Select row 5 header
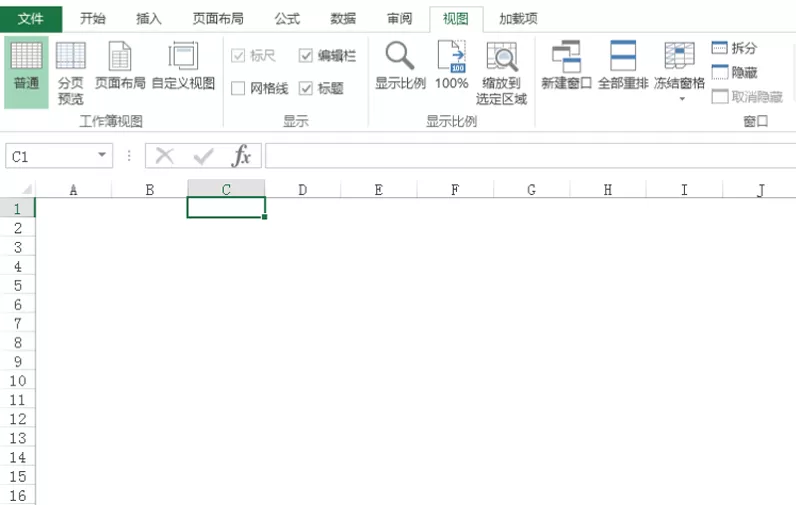Image resolution: width=796 pixels, height=505 pixels. point(18,285)
